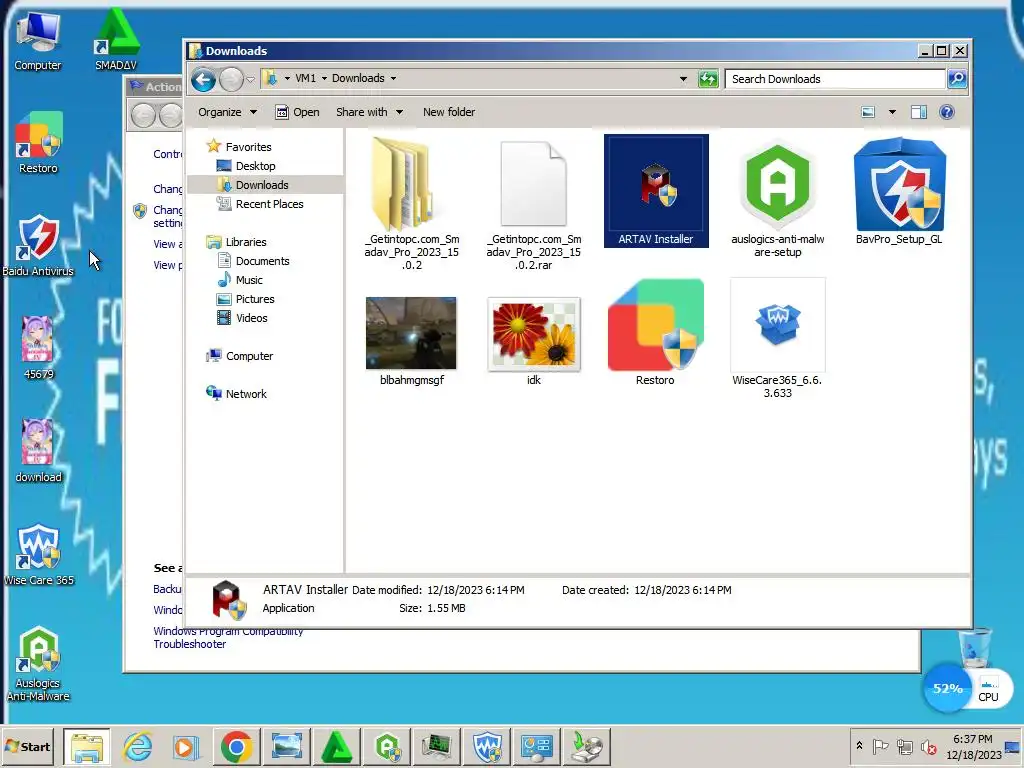Screen dimensions: 1024x768
Task: Open the ARTAV Installer file
Action: pyautogui.click(x=656, y=191)
